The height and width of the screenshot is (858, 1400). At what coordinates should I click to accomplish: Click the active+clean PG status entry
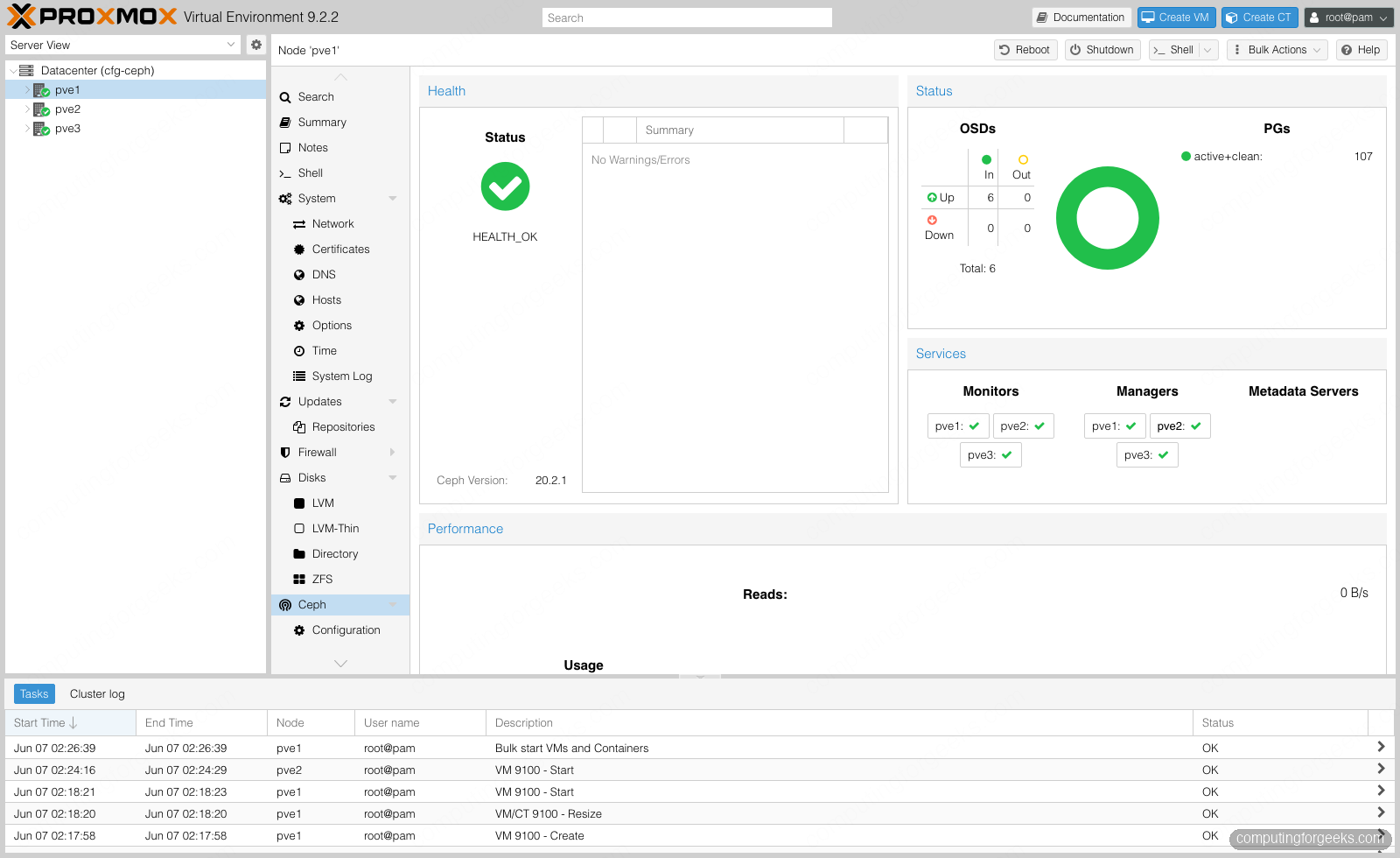pyautogui.click(x=1277, y=157)
